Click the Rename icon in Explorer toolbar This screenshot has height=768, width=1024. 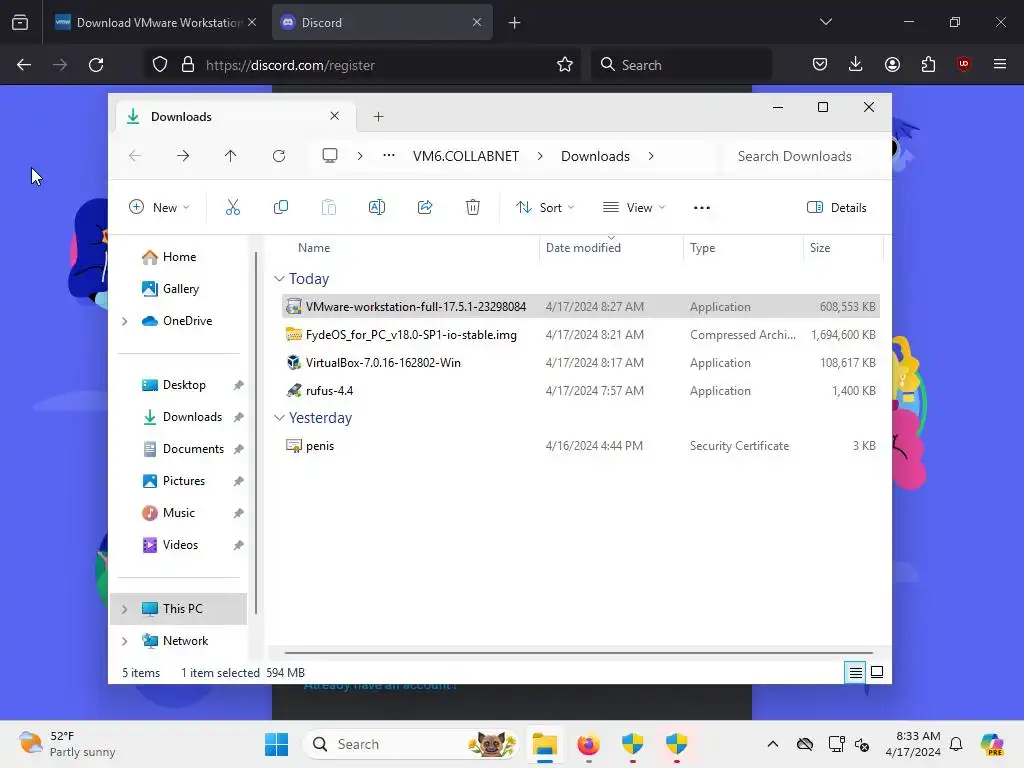point(377,208)
